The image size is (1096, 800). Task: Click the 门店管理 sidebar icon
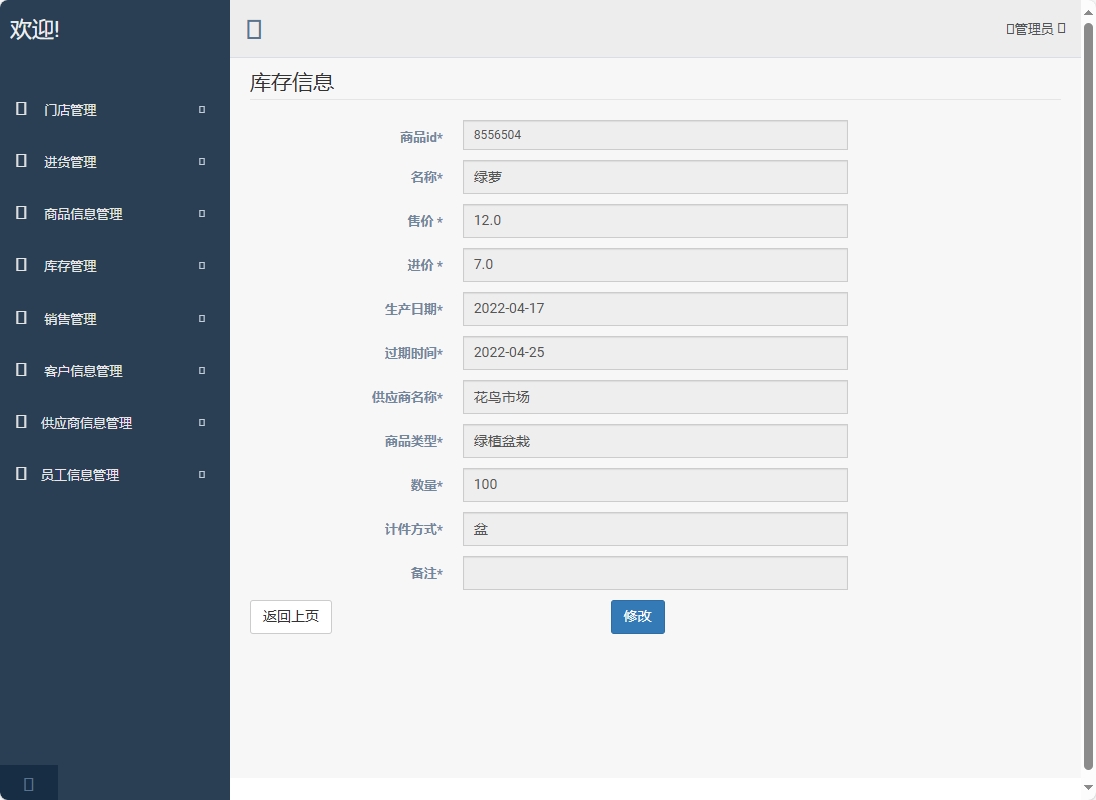point(20,110)
